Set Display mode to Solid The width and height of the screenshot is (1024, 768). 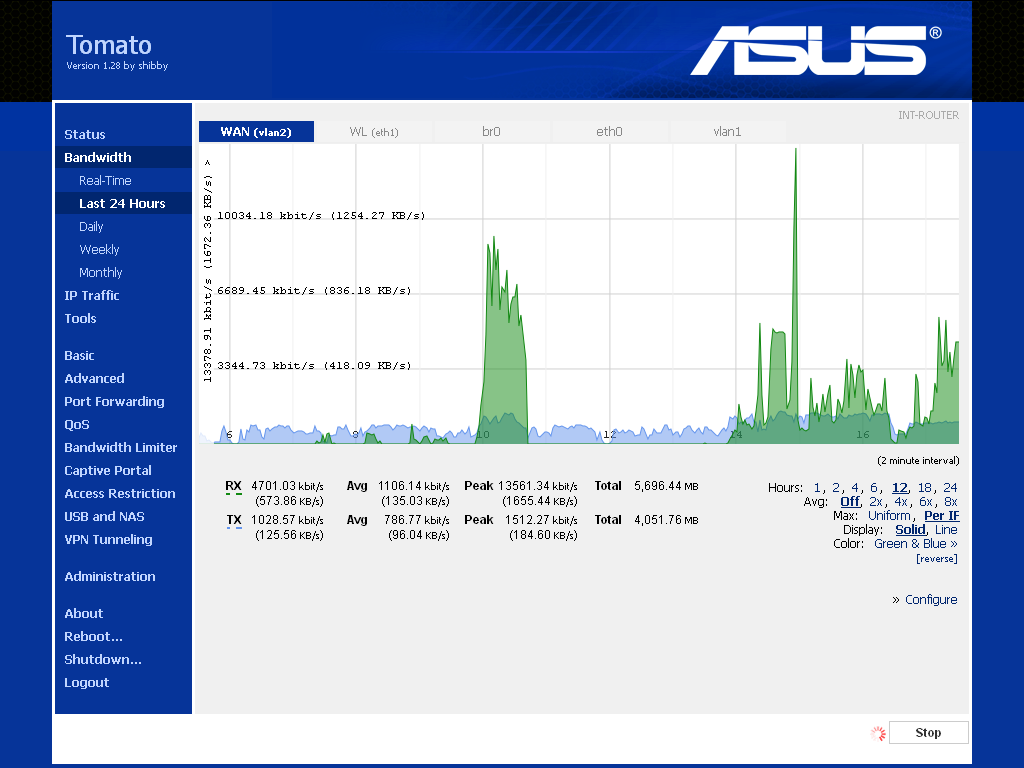(910, 530)
